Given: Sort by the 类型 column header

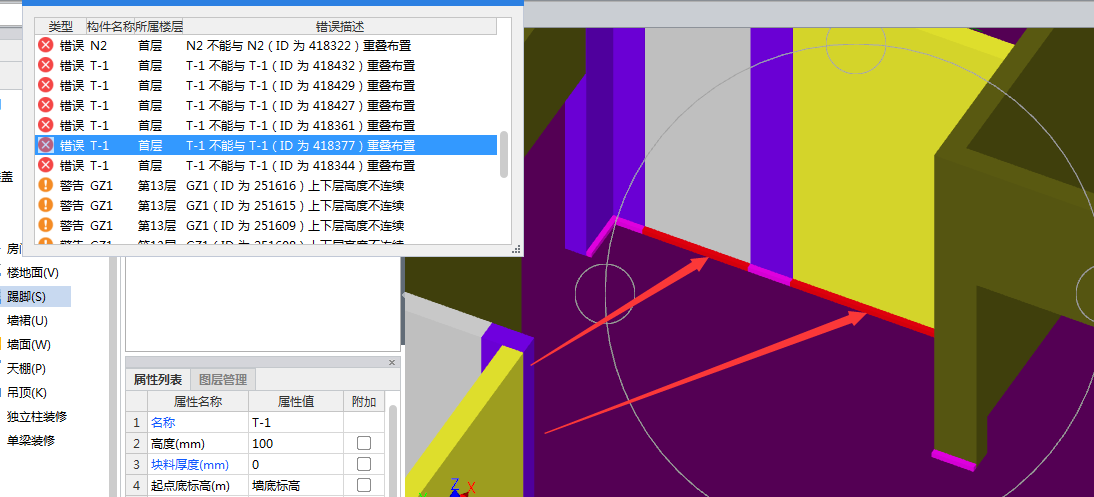Looking at the screenshot, I should tap(61, 27).
